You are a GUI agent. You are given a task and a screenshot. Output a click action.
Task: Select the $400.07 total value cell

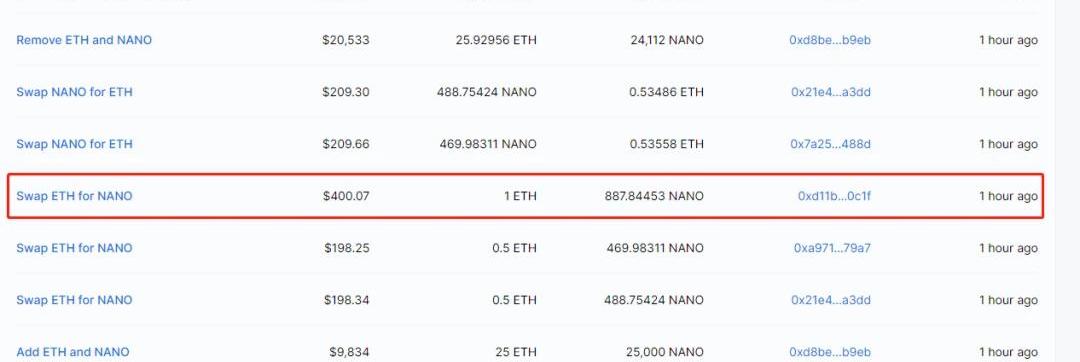[346, 196]
